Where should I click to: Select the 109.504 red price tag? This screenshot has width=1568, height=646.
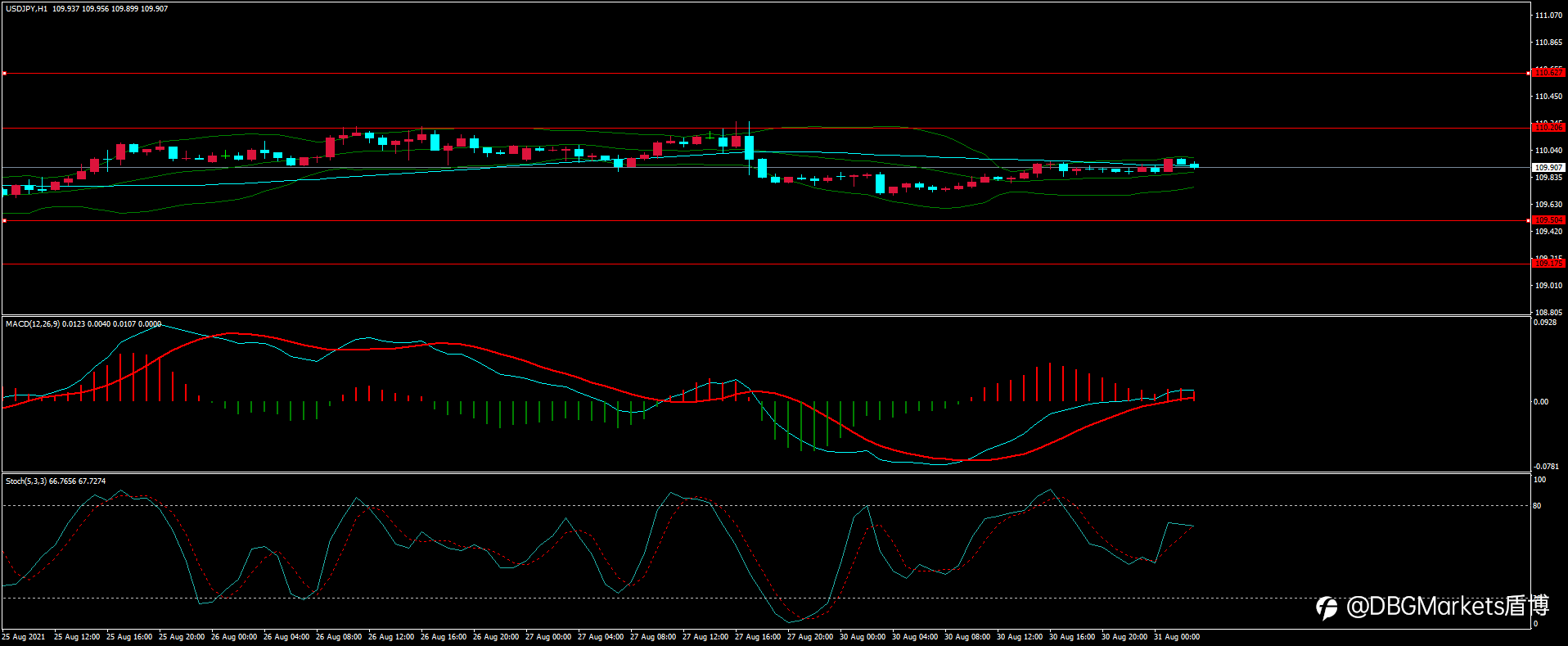(x=1548, y=220)
